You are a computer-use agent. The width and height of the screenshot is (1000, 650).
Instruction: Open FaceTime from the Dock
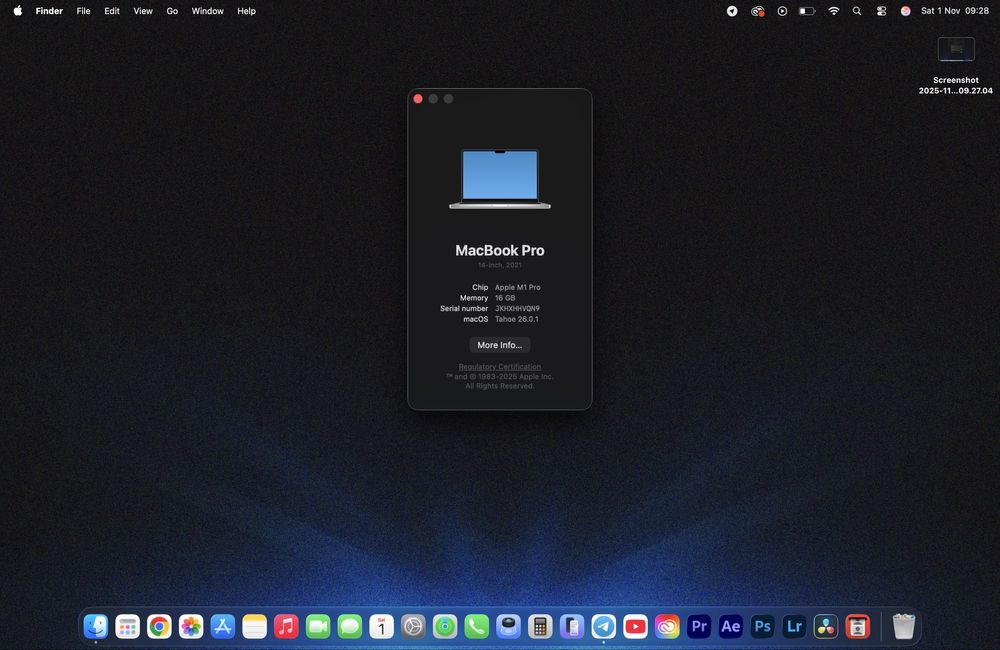[318, 626]
